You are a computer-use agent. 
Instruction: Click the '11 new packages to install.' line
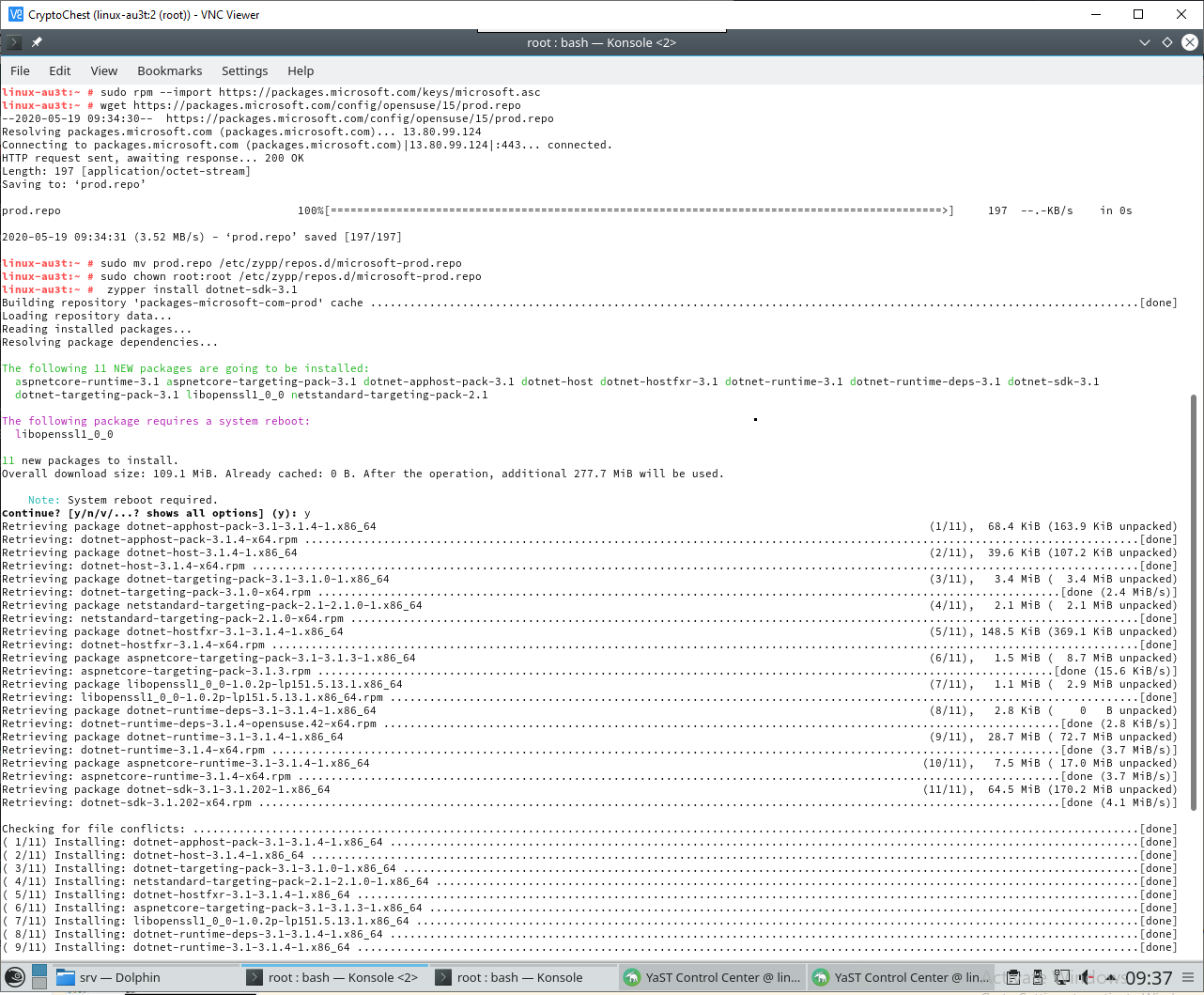[x=90, y=460]
